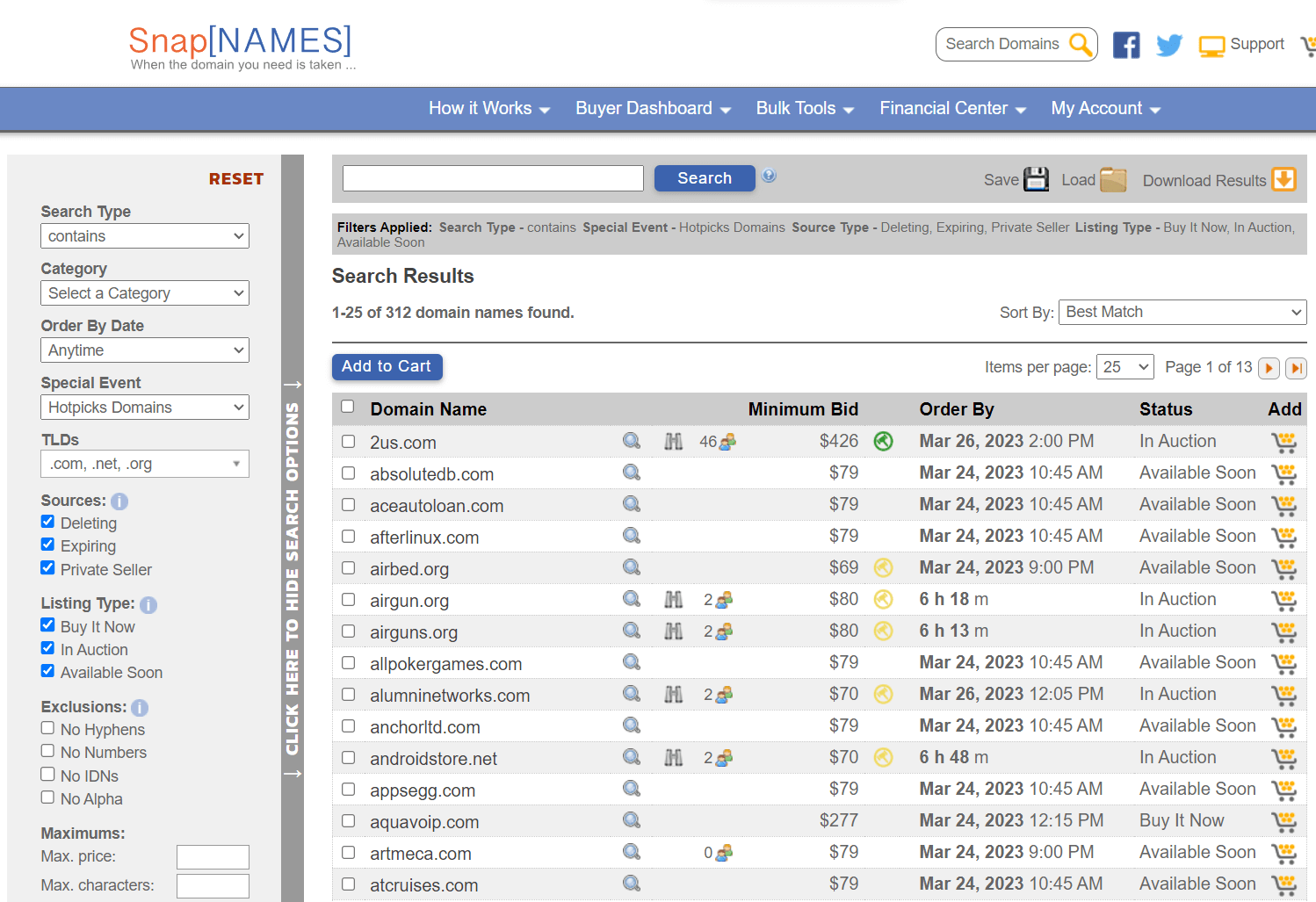1316x902 pixels.
Task: Open the Buyer Dashboard menu
Action: tap(653, 109)
